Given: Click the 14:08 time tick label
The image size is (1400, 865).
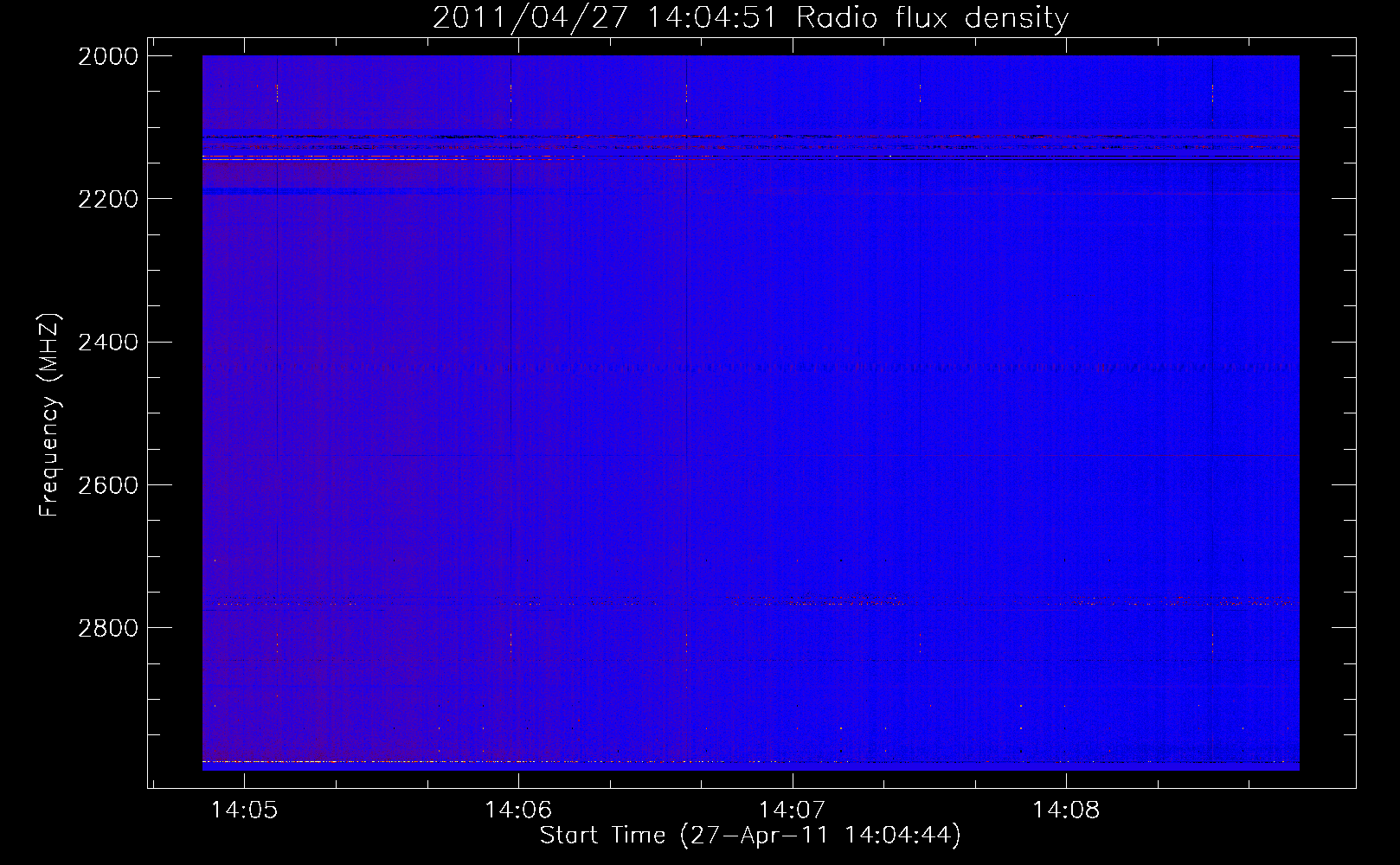Looking at the screenshot, I should (x=1066, y=810).
